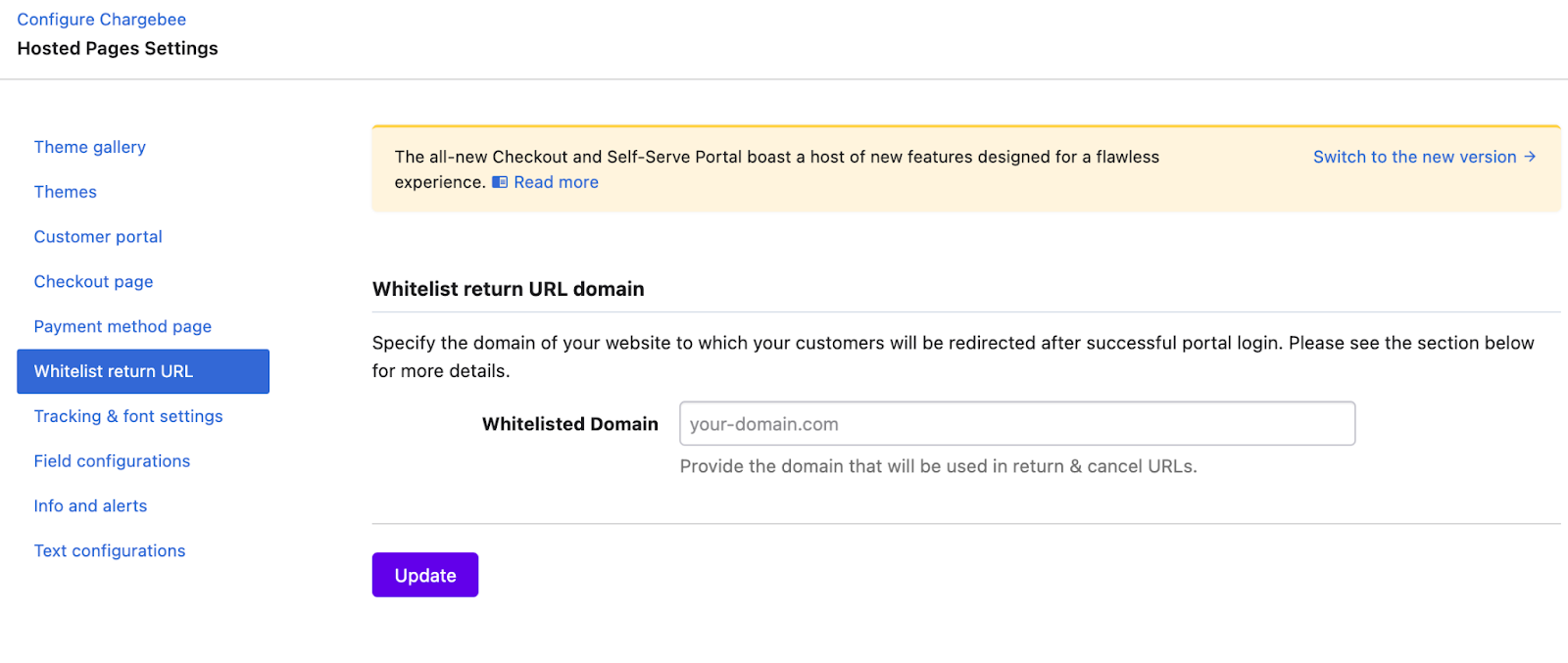Click the Hosted Pages Settings heading
Screen dimensions: 1568x663
pos(118,48)
